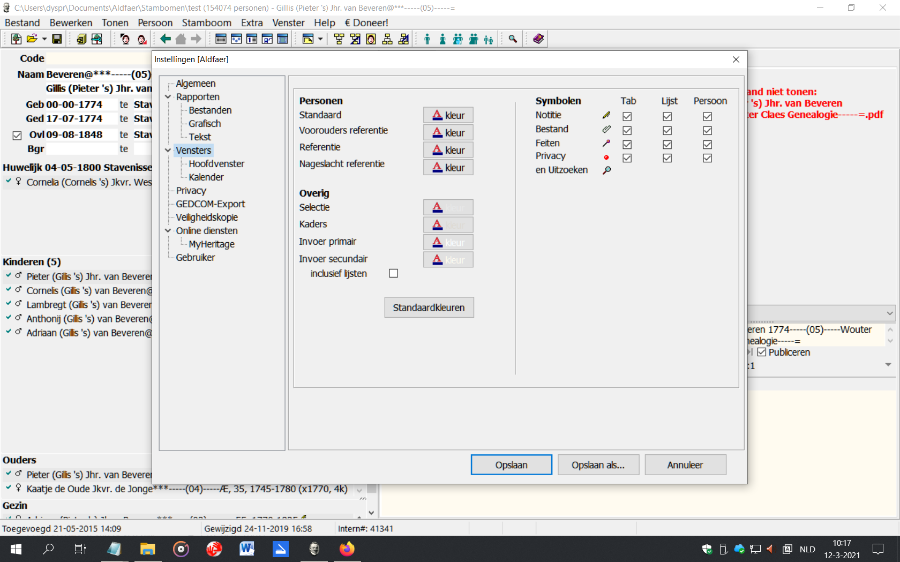Open the Extra menu
This screenshot has height=562, width=900.
pos(252,22)
